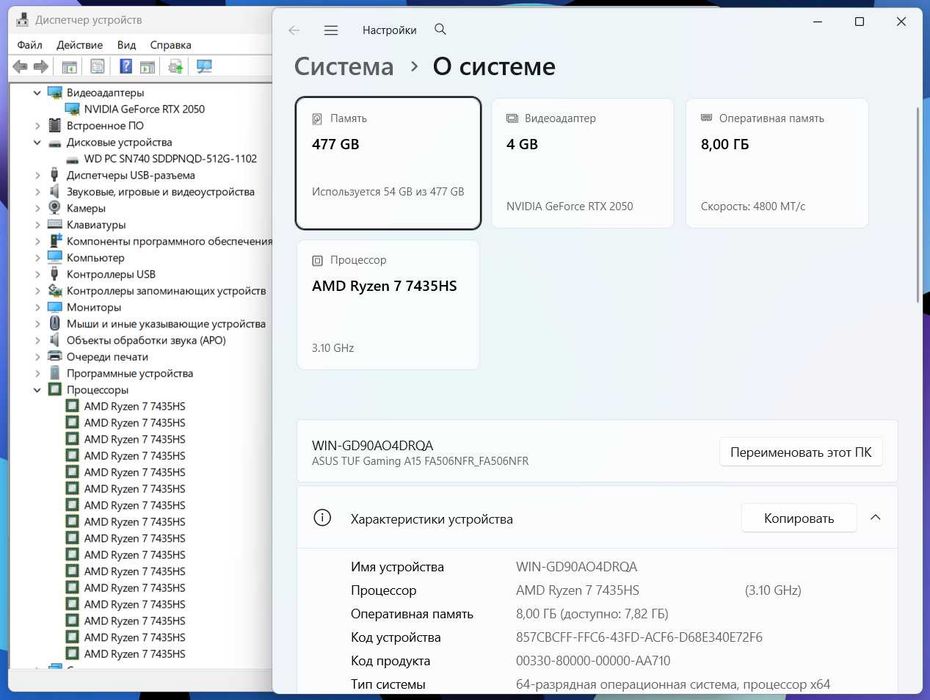Click the Компьютер category icon
The width and height of the screenshot is (930, 700).
55,257
